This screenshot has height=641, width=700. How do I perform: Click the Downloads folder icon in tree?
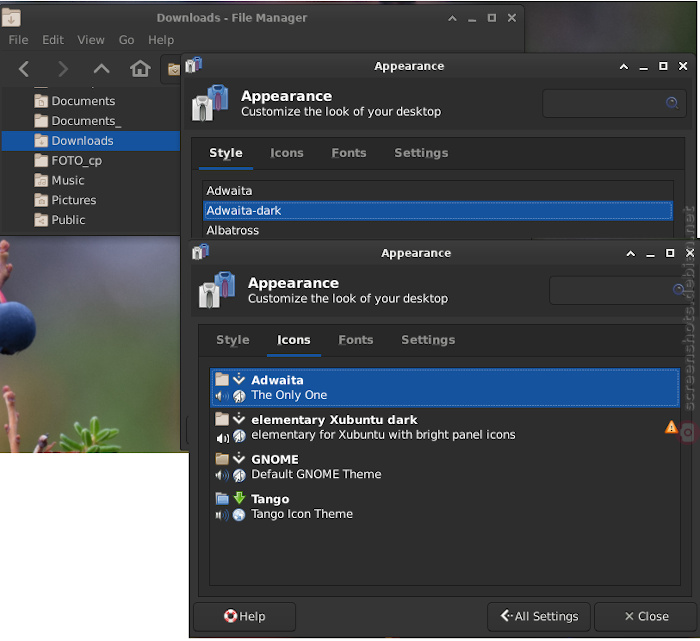(x=41, y=141)
